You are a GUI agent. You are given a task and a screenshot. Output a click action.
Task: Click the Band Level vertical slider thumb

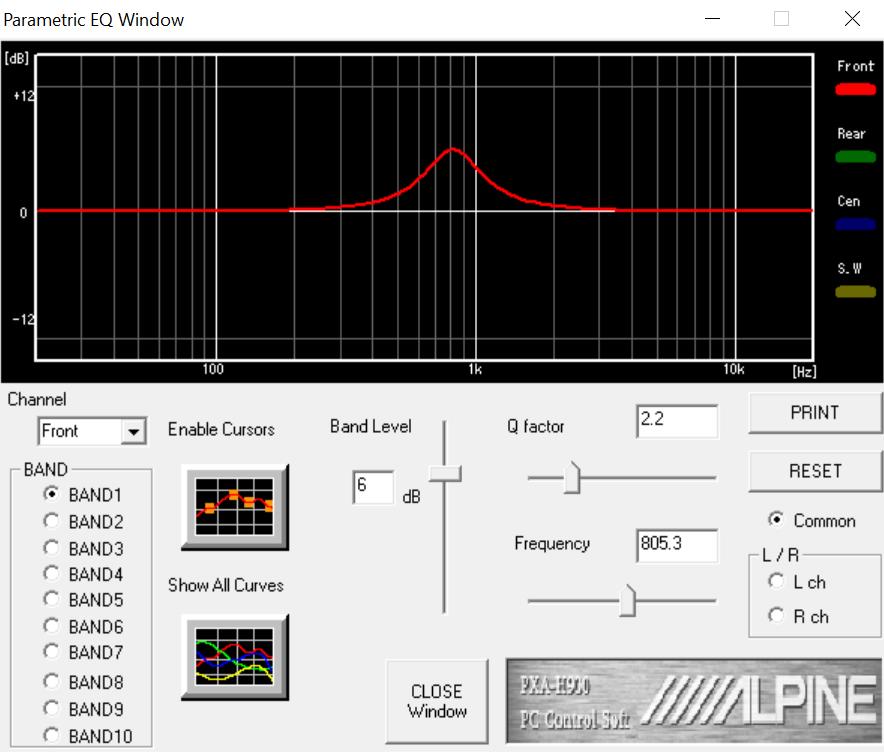coord(445,473)
